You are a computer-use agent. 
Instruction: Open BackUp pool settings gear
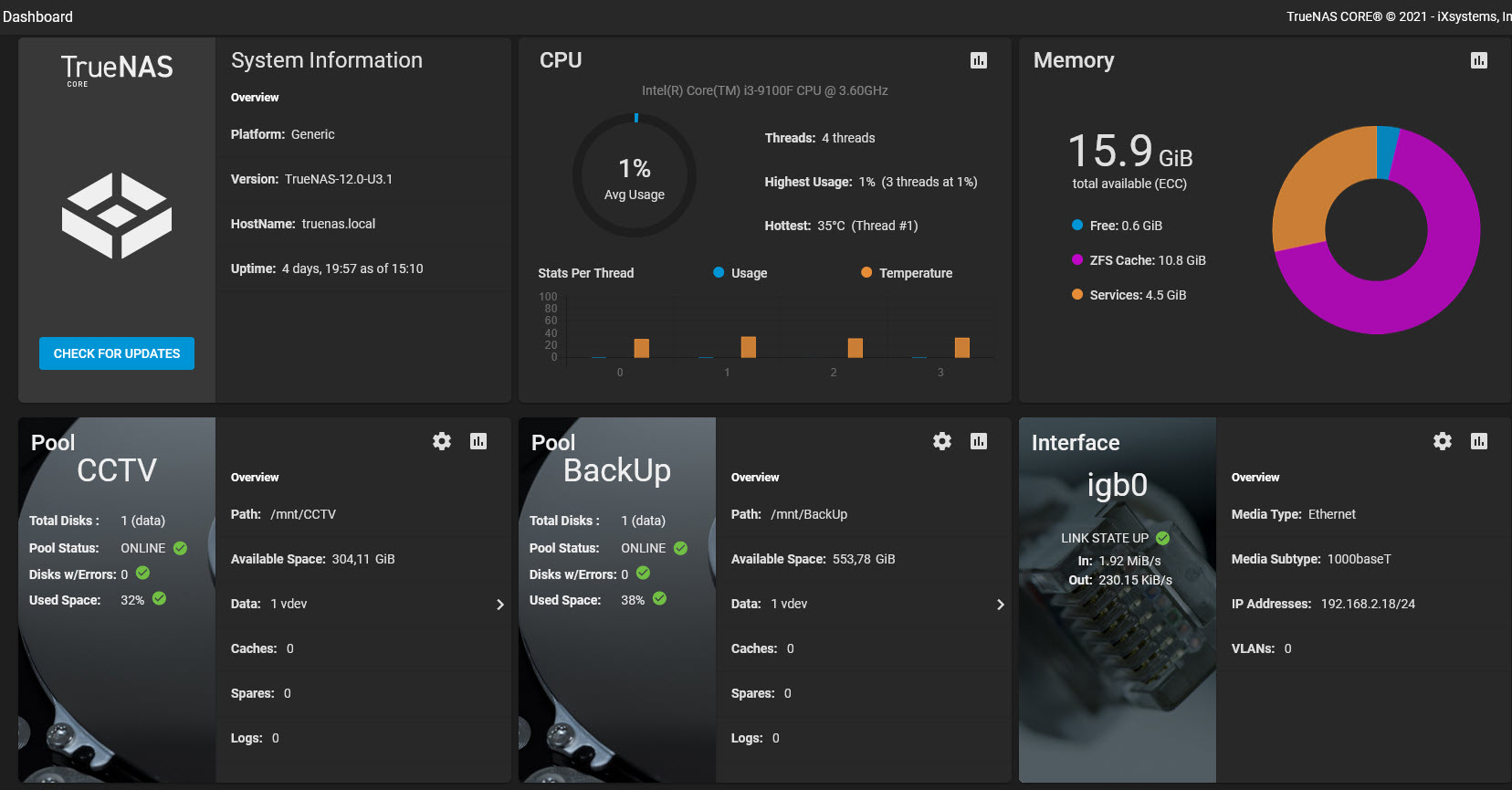click(x=942, y=441)
